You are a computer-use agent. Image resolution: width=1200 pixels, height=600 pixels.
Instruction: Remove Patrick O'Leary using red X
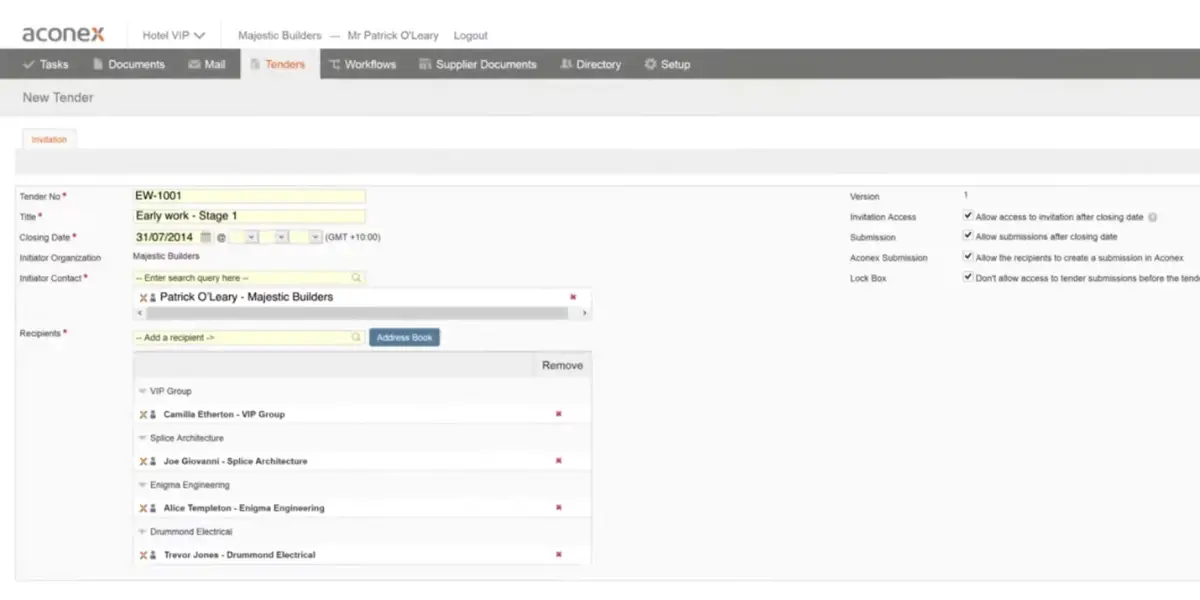[x=573, y=297]
